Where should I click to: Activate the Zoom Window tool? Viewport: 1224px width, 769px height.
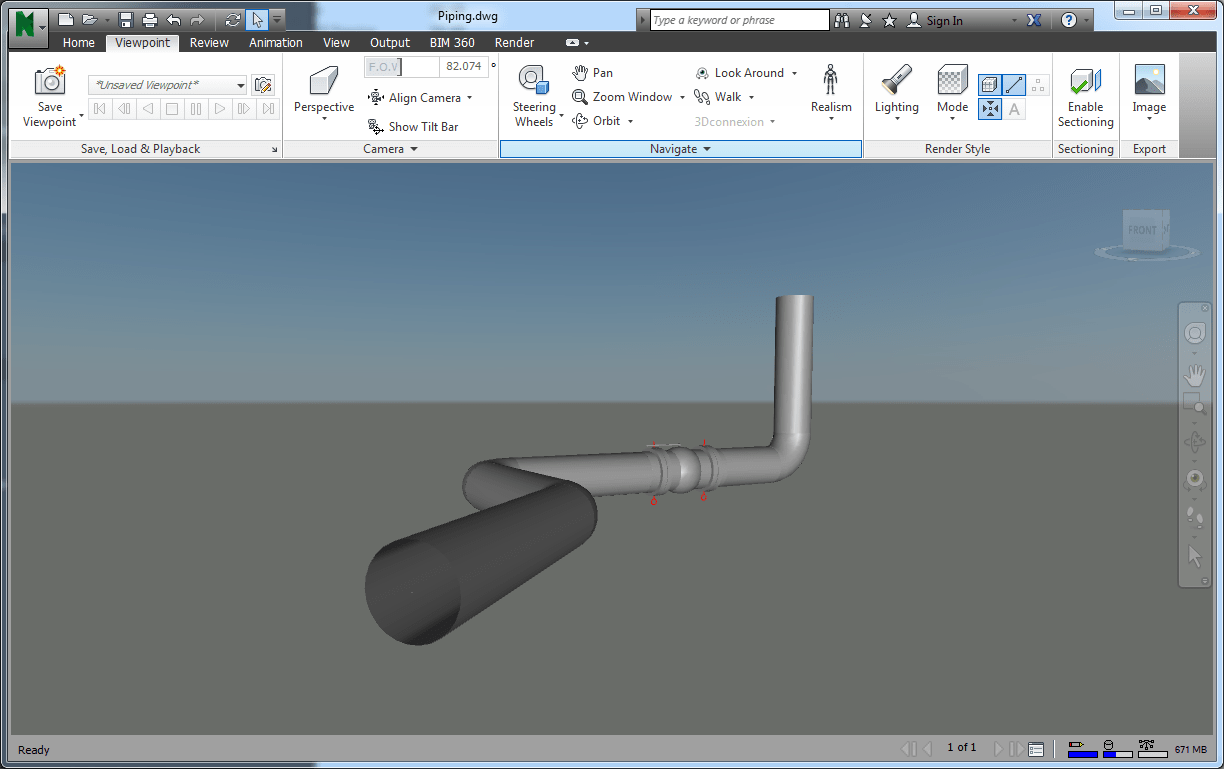(621, 97)
